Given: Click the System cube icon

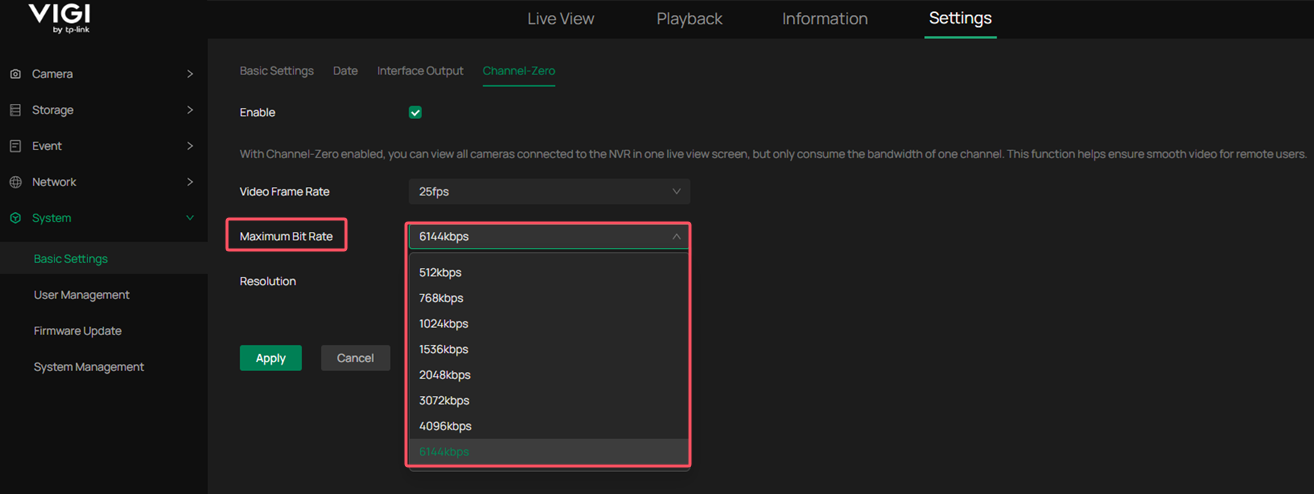Looking at the screenshot, I should tap(15, 218).
